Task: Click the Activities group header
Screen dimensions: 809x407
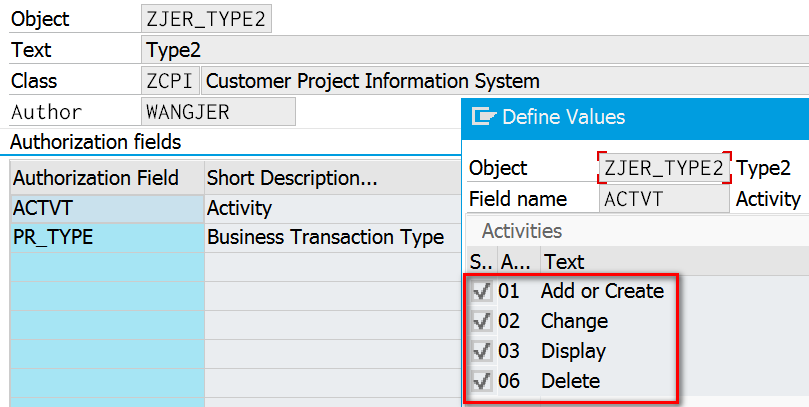Action: 522,231
